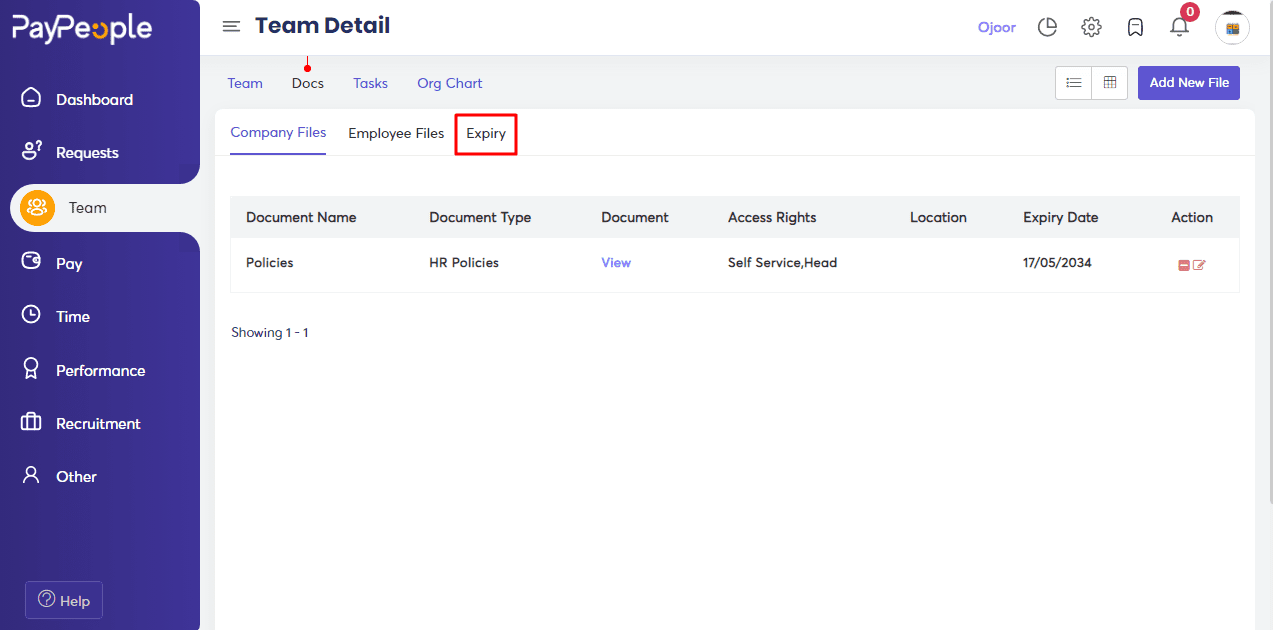Open Time from sidebar menu
The height and width of the screenshot is (630, 1273).
pos(73,317)
